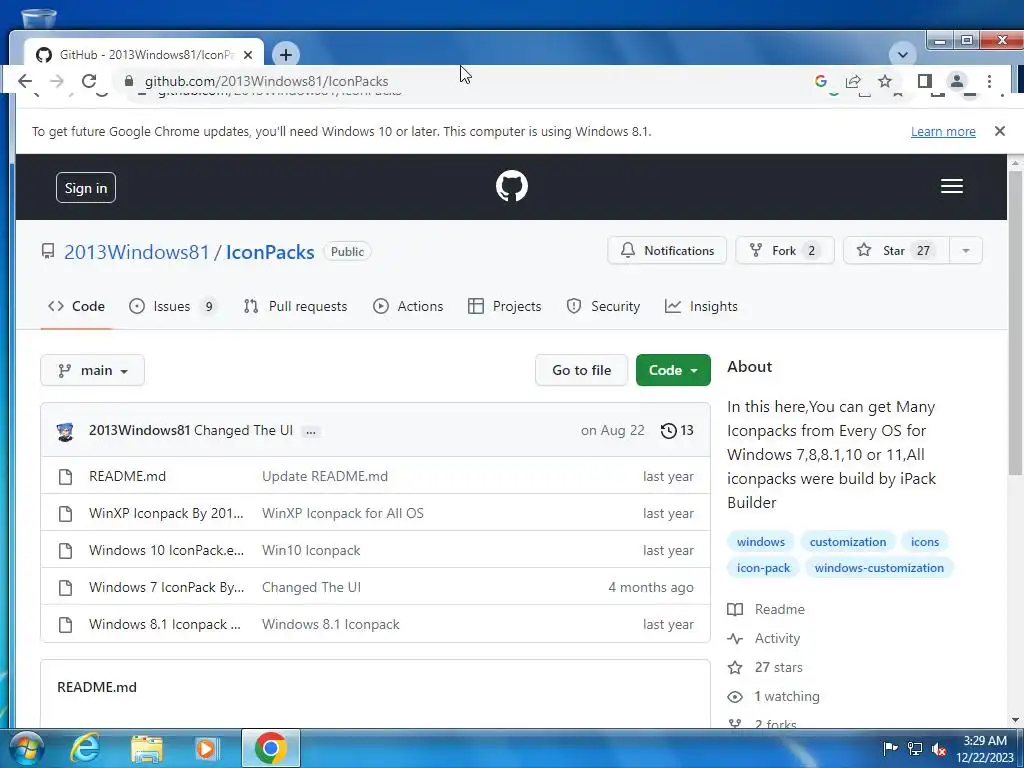Click the Google icon in address bar
Screen dimensions: 1024x768
(821, 81)
